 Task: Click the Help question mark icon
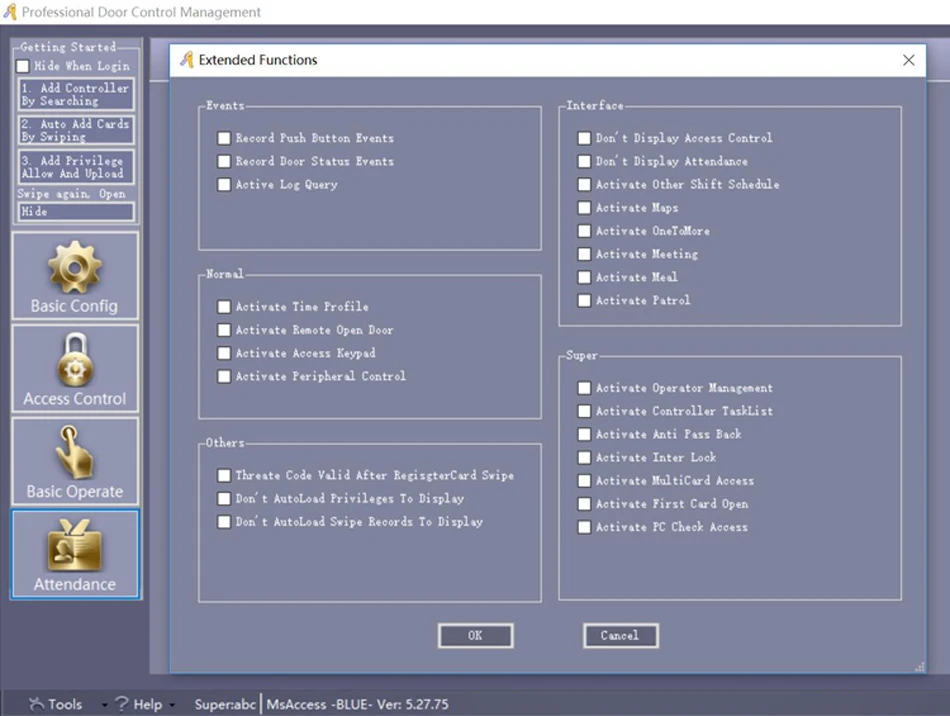click(122, 703)
